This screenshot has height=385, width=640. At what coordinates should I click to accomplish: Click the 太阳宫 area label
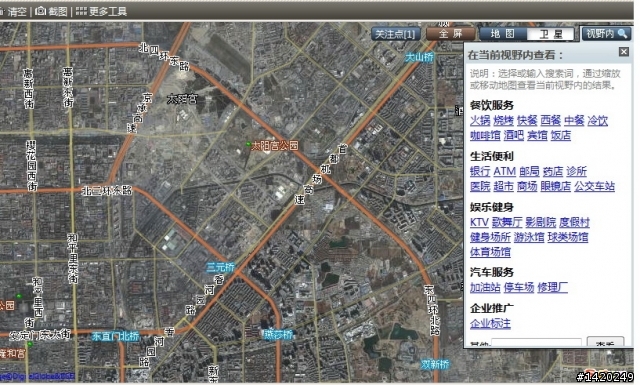pyautogui.click(x=182, y=99)
